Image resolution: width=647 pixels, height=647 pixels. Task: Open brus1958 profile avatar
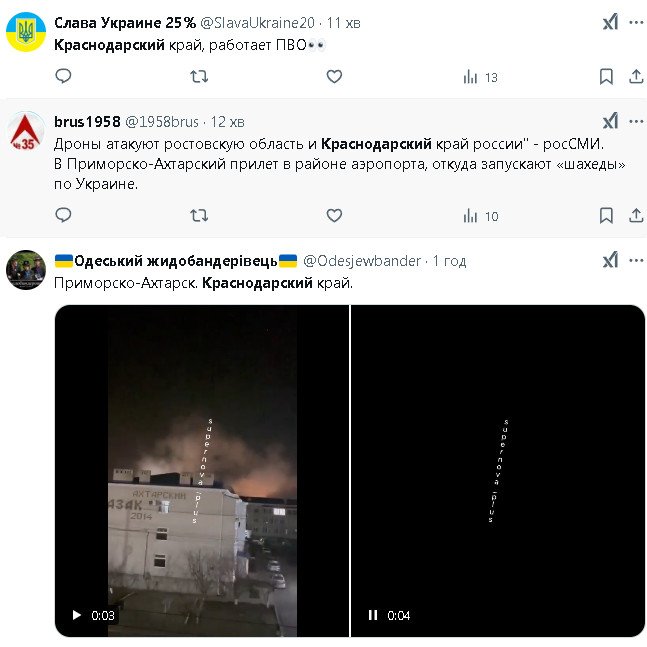pos(26,132)
